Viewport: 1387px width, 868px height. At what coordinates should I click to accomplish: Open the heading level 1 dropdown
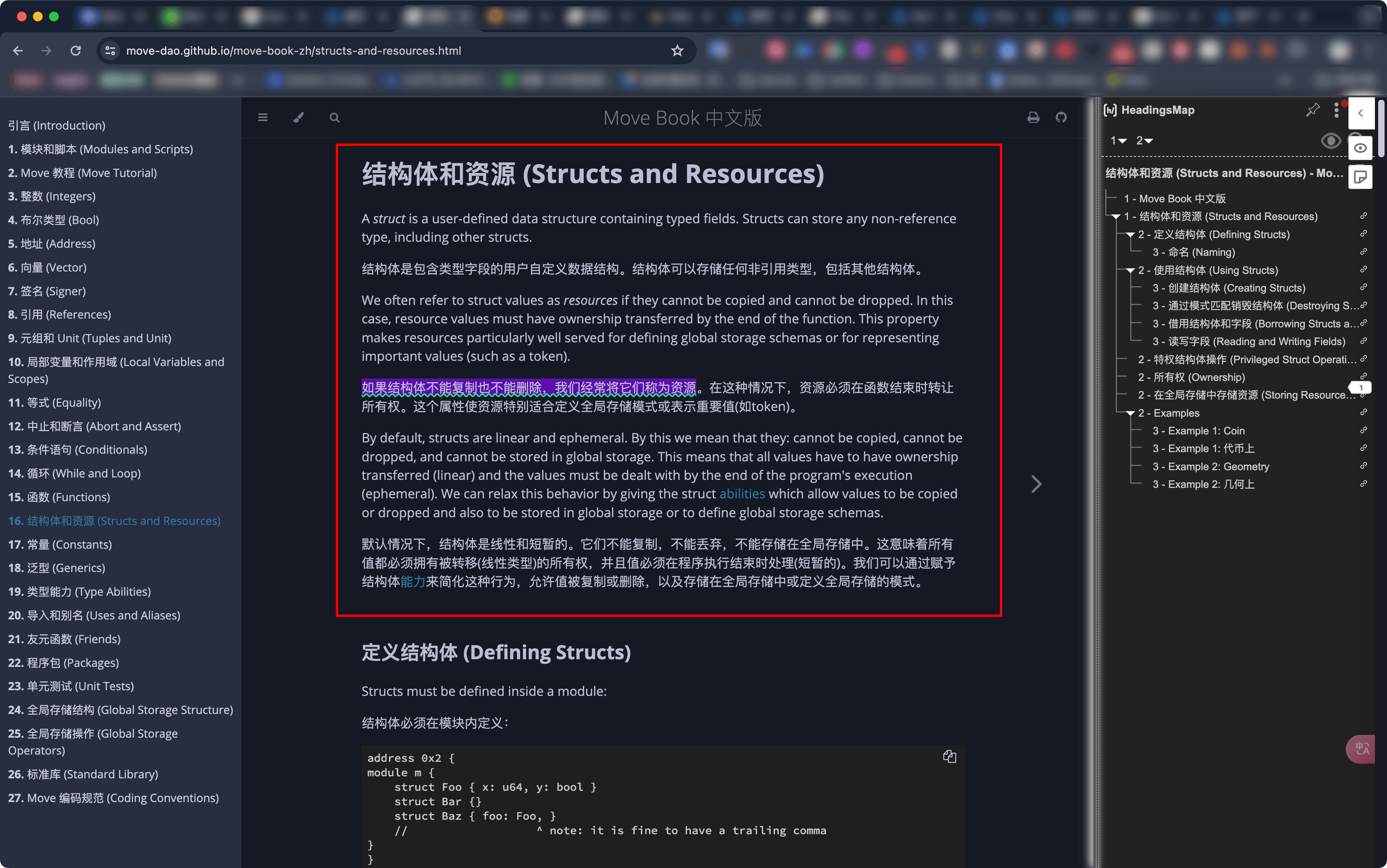click(1118, 141)
